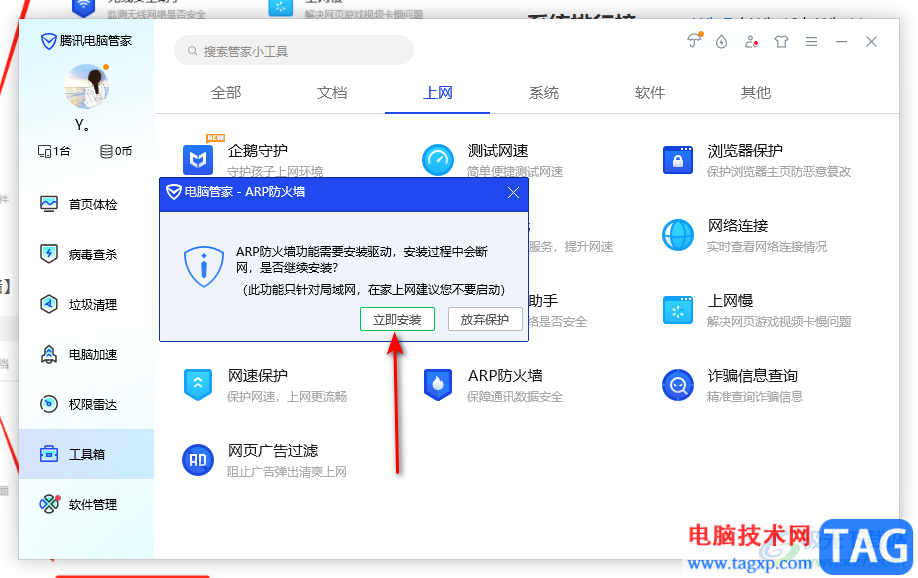Open the main menu hamburger icon
The image size is (918, 578).
811,42
